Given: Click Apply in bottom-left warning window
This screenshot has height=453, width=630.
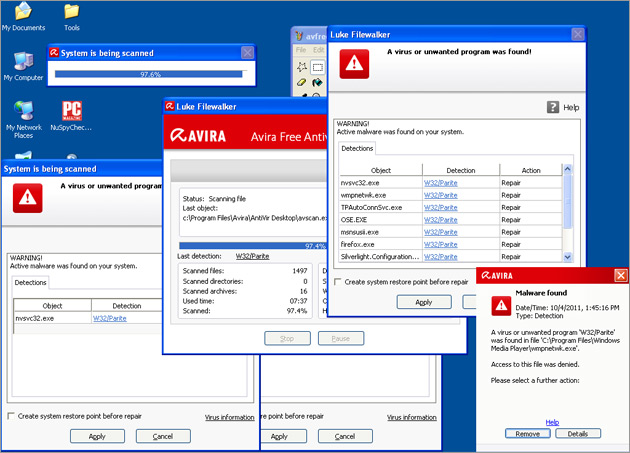Looking at the screenshot, I should [97, 436].
